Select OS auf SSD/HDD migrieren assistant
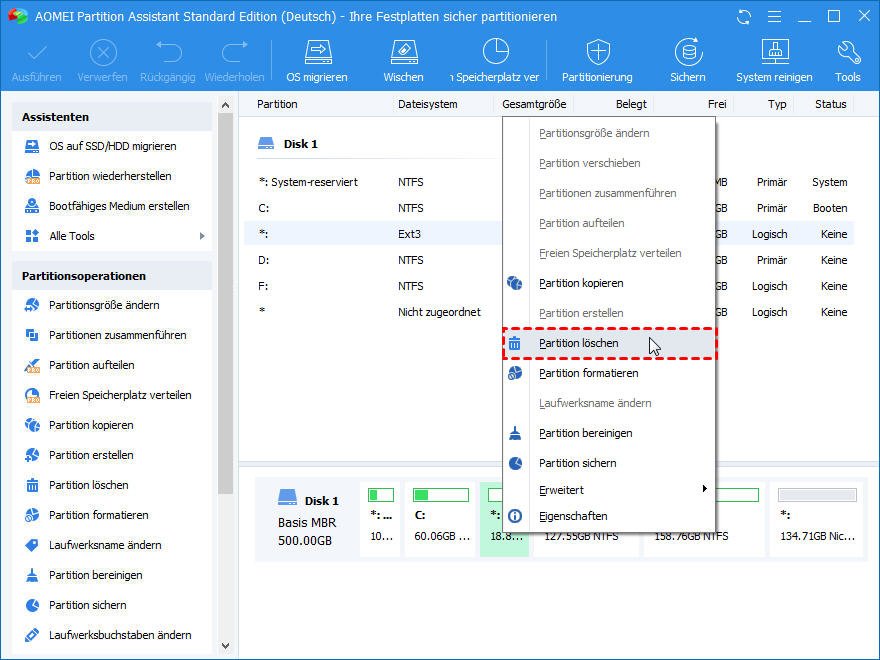 click(112, 146)
